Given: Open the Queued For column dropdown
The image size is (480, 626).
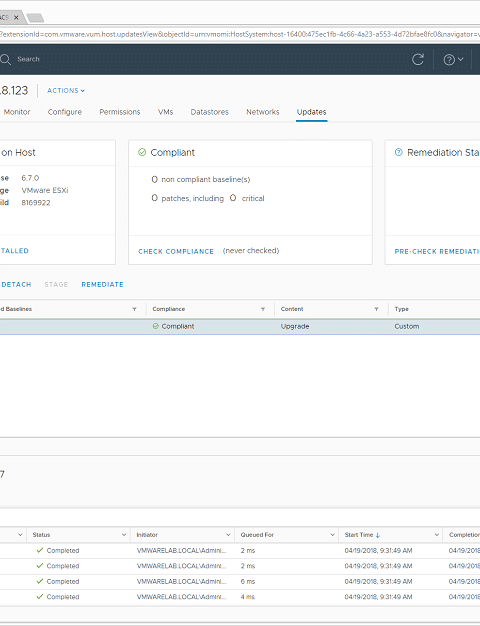Looking at the screenshot, I should tap(332, 535).
